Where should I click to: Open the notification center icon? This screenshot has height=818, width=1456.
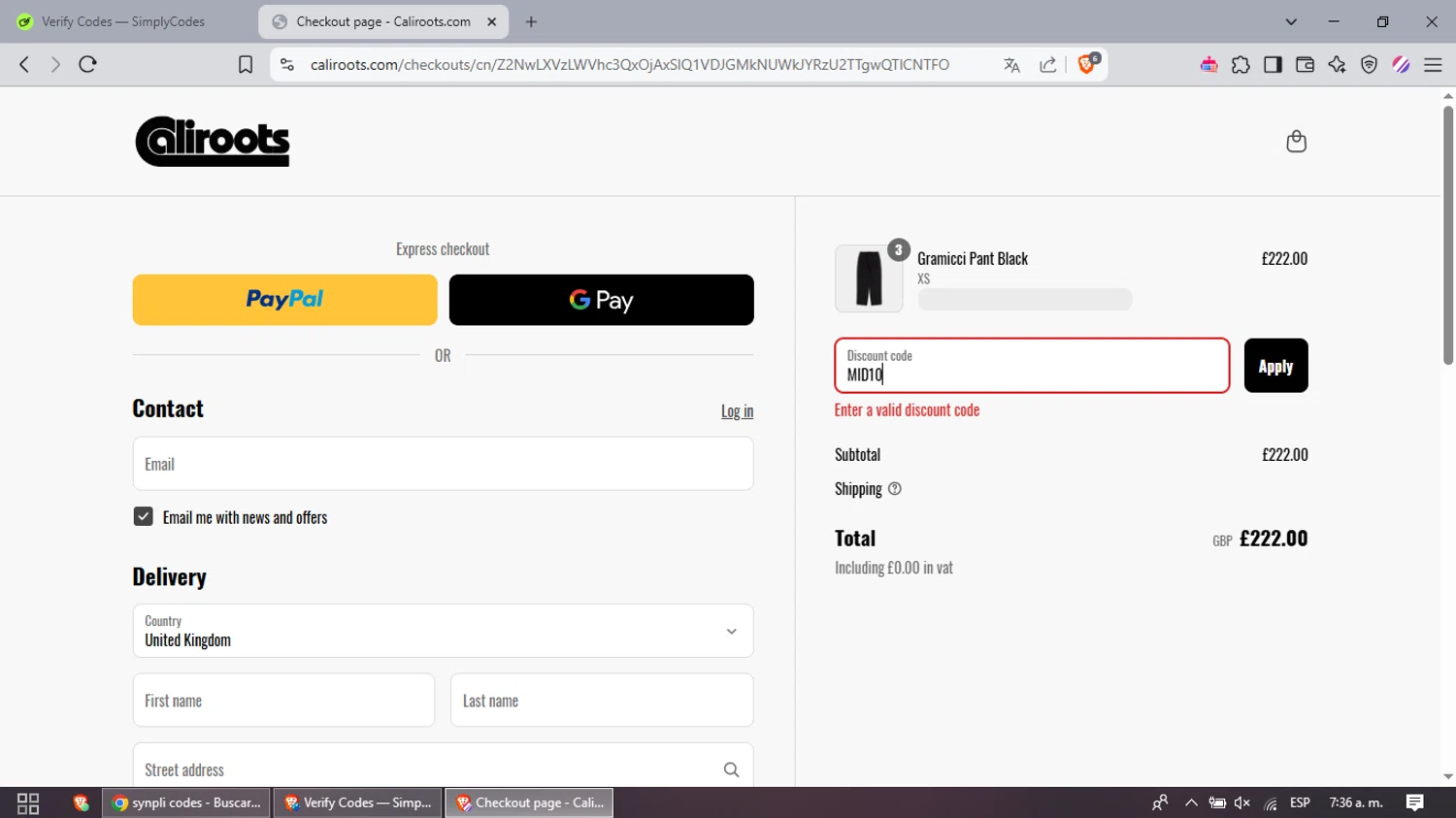(x=1415, y=802)
